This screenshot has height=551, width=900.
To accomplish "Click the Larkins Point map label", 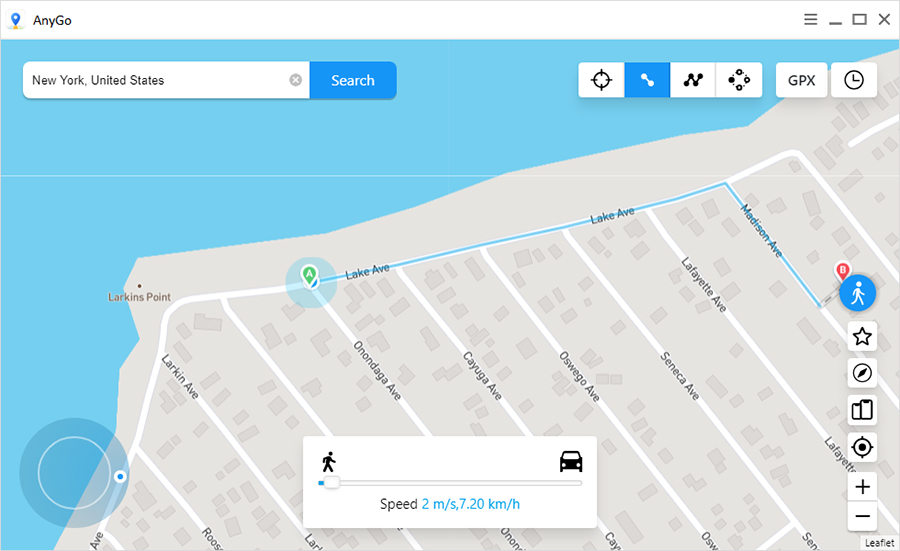I will pos(139,297).
